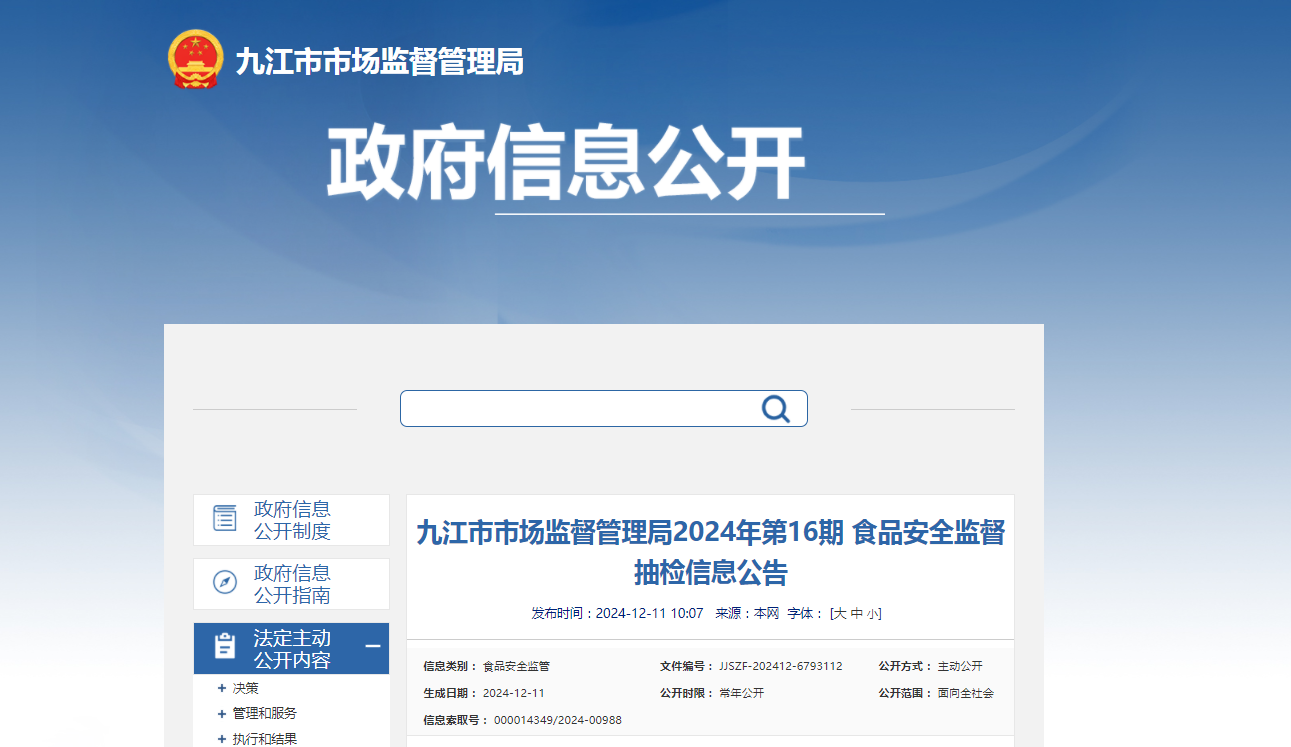
Task: Select 法定主动公开内容 menu header
Action: pyautogui.click(x=292, y=648)
